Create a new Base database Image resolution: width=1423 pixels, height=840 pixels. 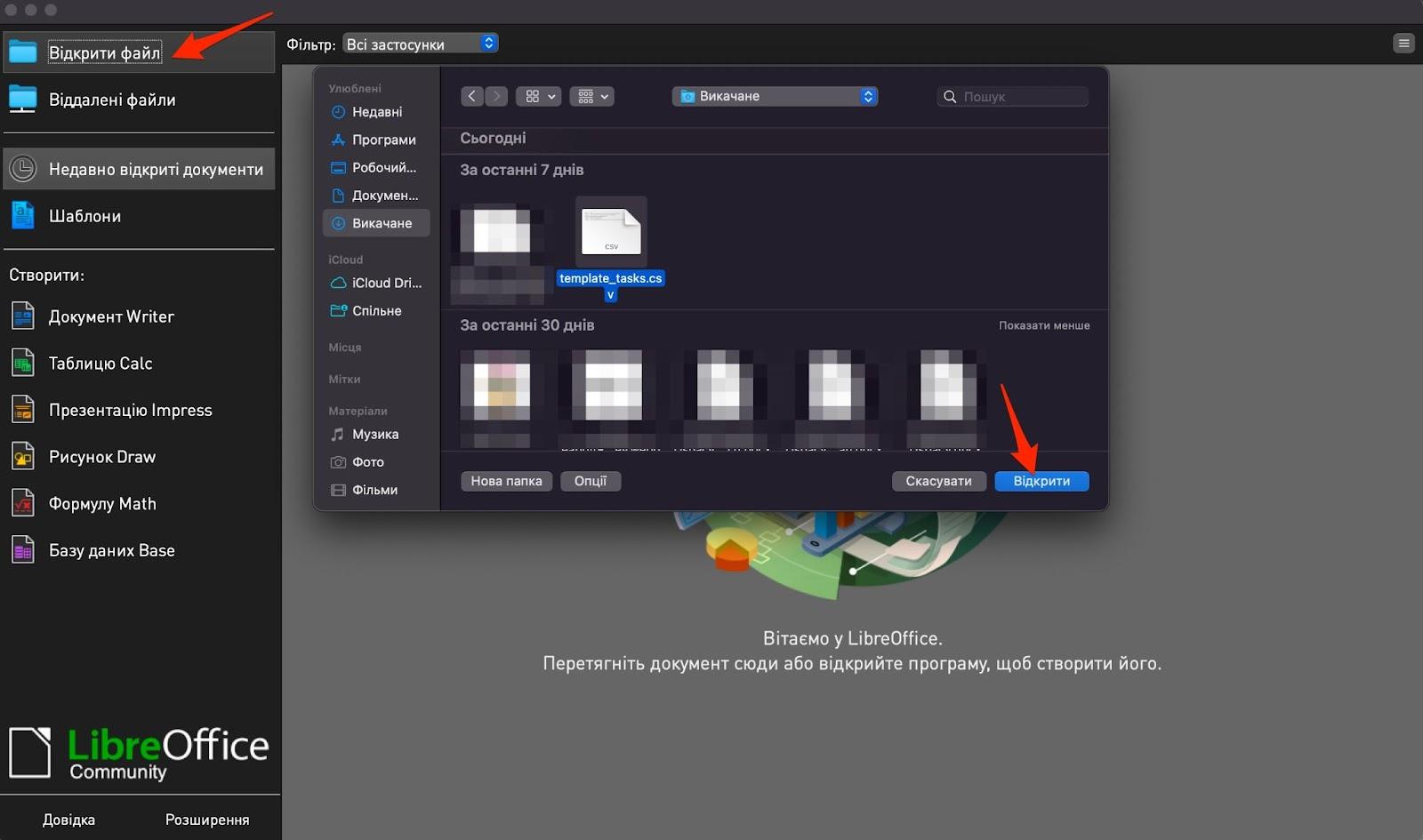[111, 551]
